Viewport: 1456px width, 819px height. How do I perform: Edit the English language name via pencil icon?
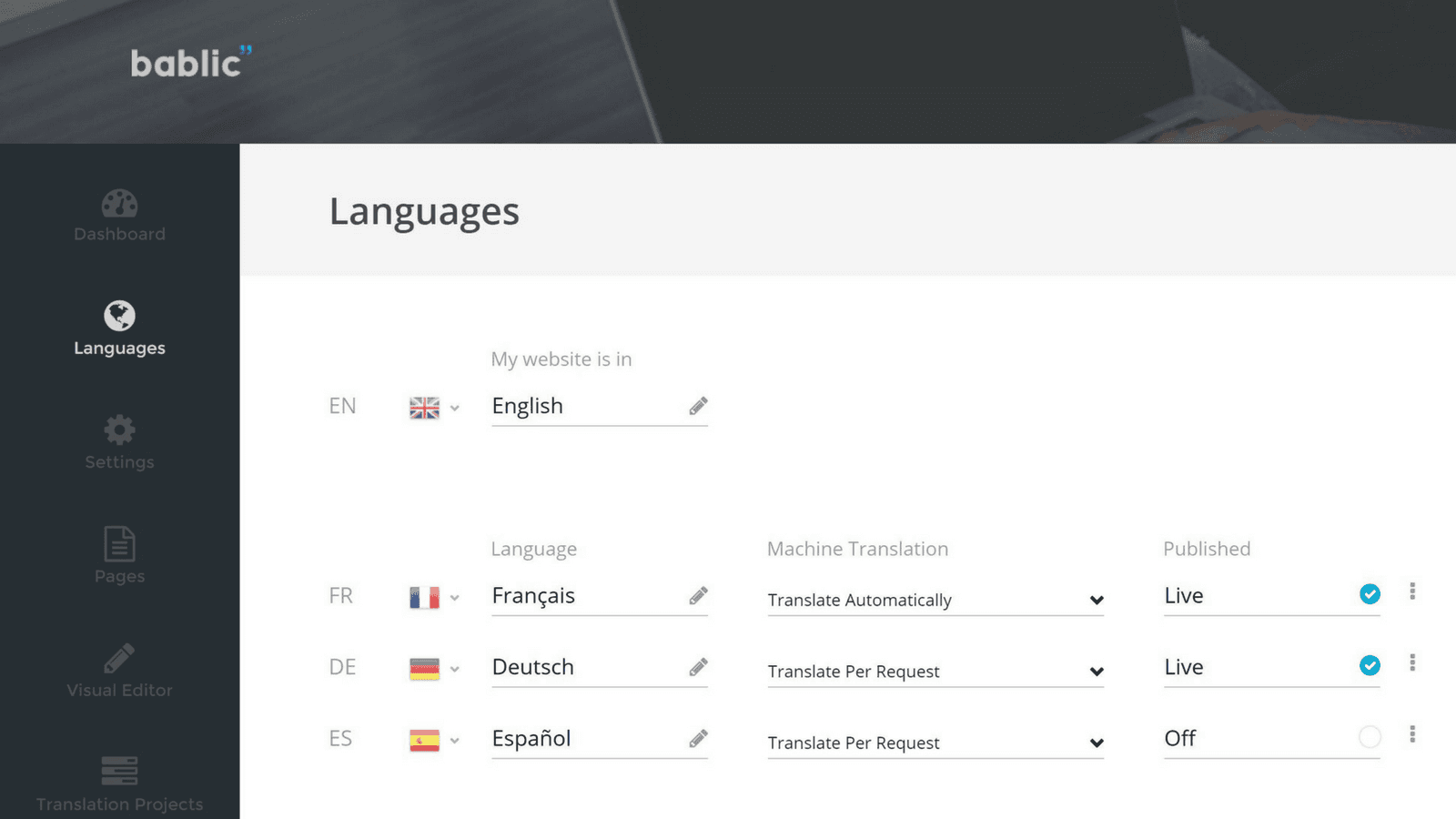coord(697,406)
